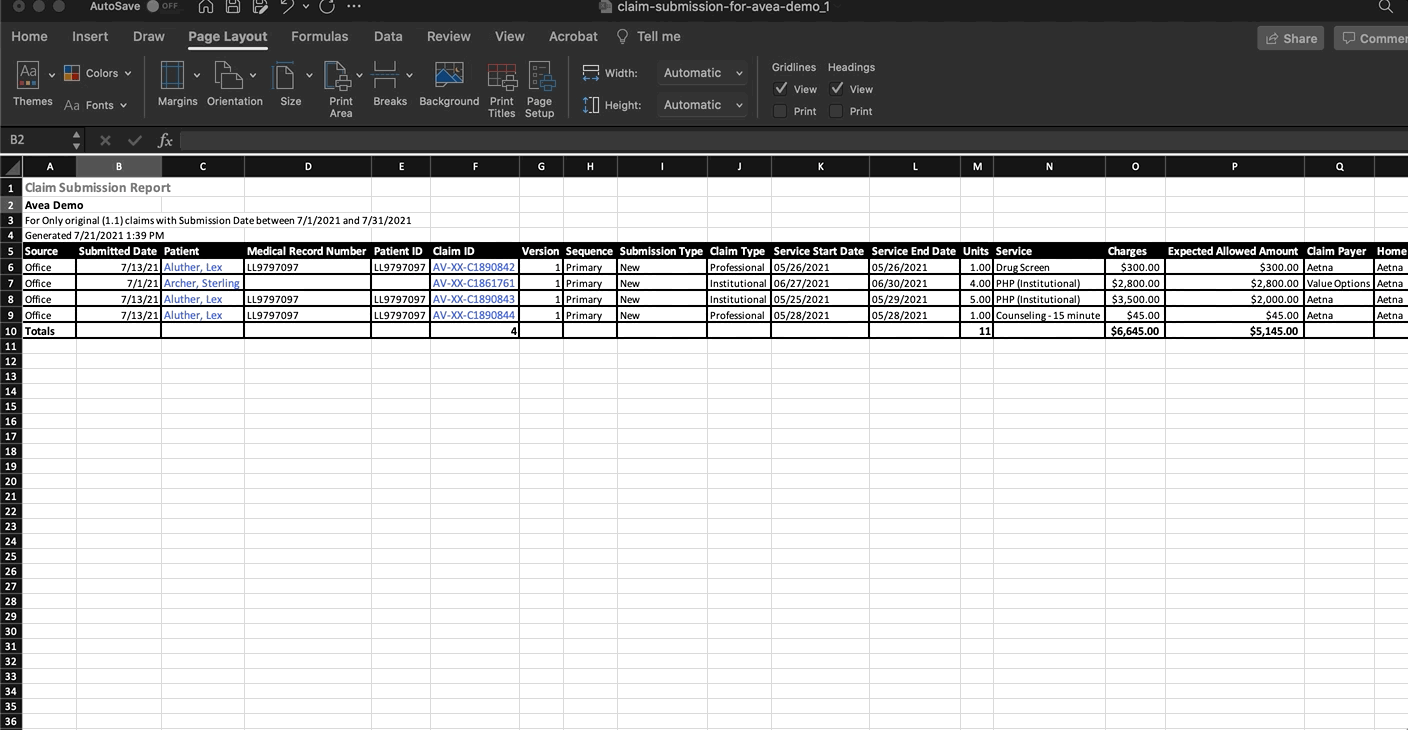
Task: Enable the Headings Print checkbox
Action: (x=837, y=111)
